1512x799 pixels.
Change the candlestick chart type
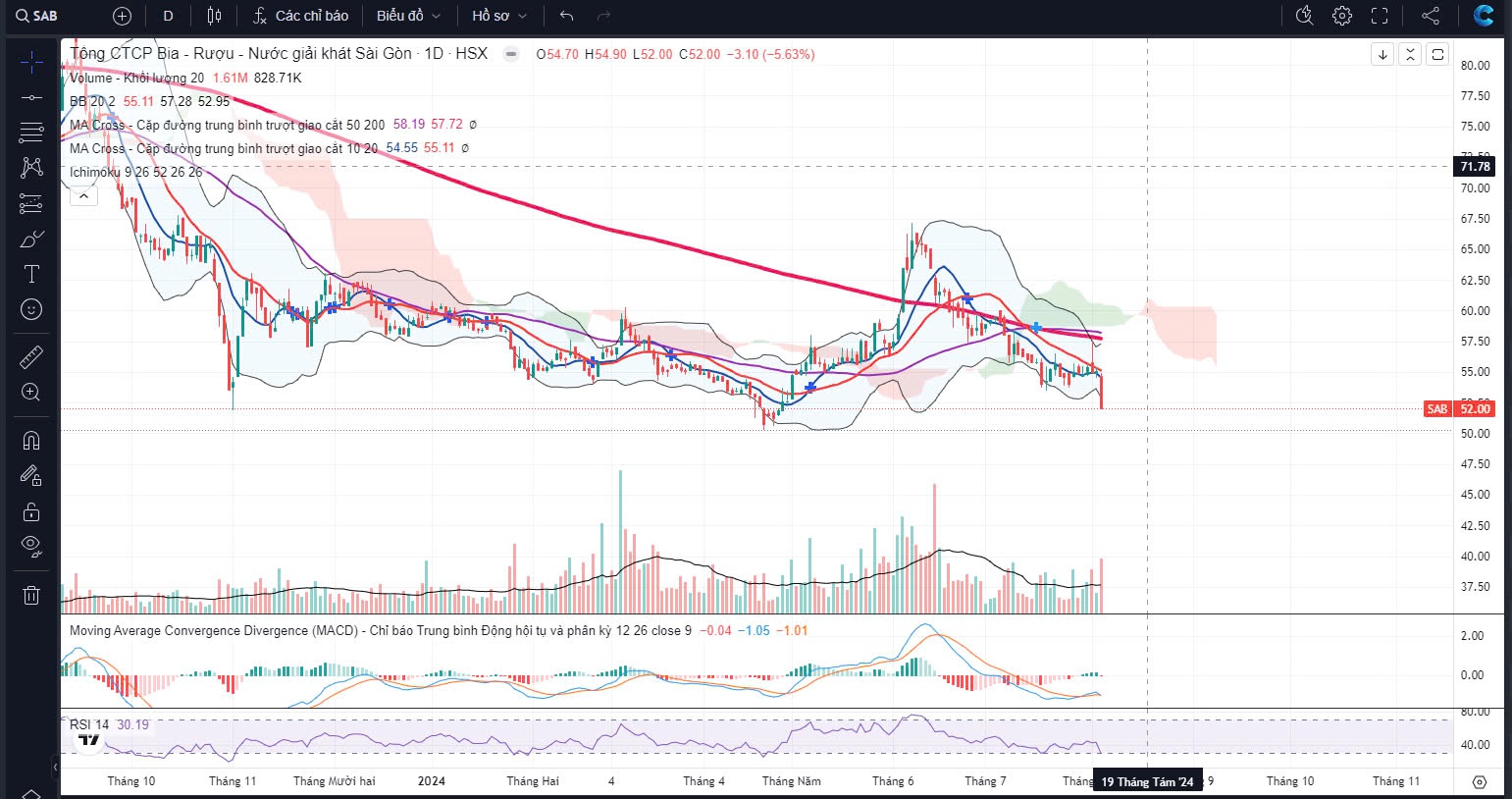click(x=215, y=16)
